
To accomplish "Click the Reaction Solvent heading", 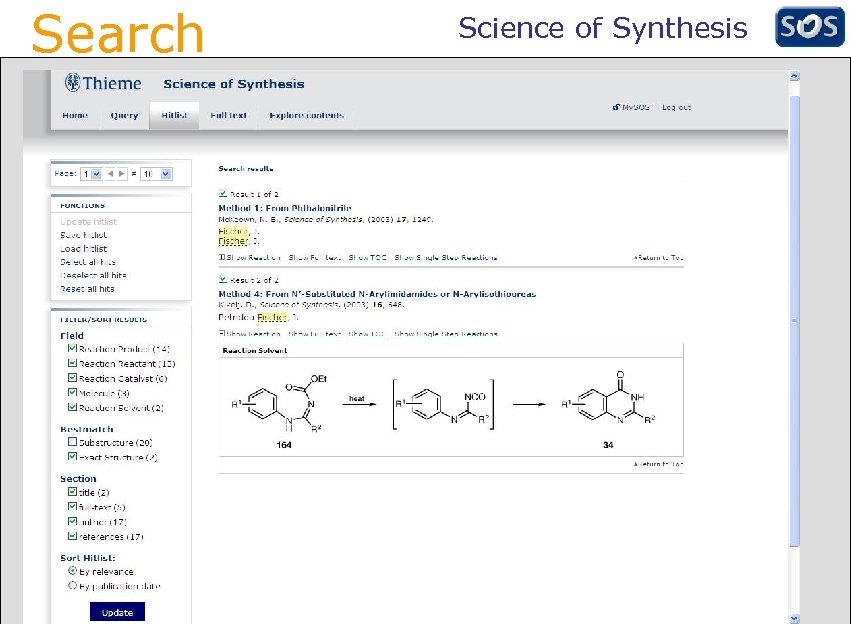I will point(255,351).
